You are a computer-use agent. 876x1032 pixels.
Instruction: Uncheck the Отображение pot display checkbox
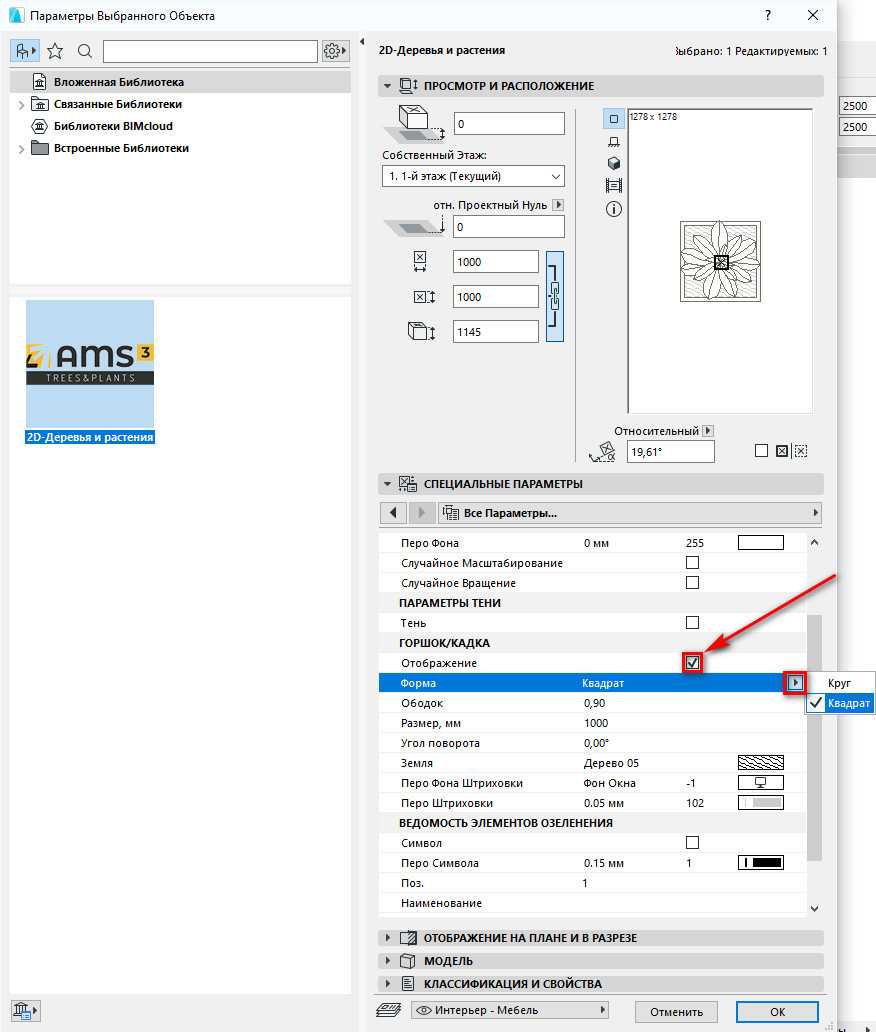click(x=692, y=663)
